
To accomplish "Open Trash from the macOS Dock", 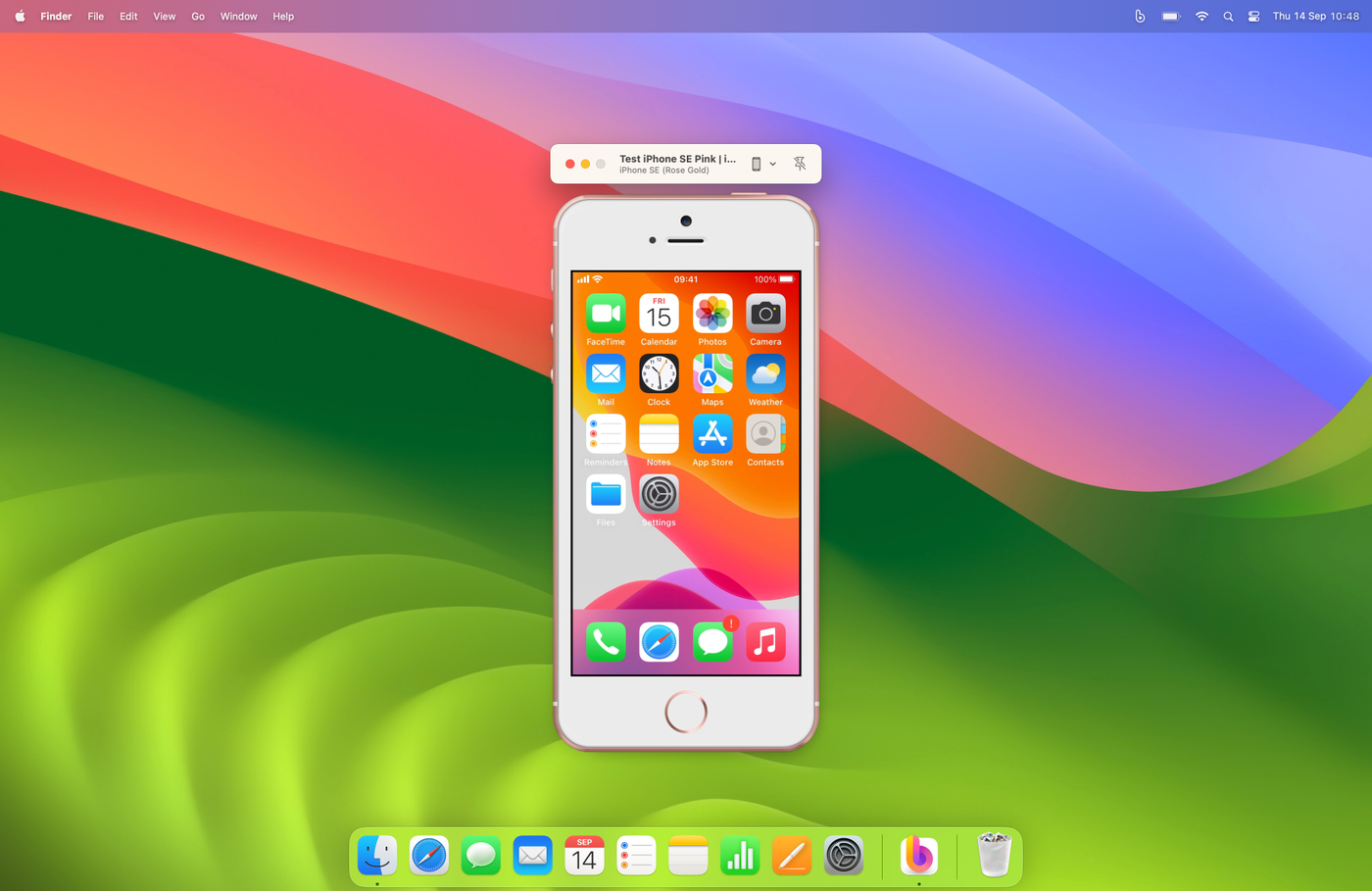I will tap(994, 856).
